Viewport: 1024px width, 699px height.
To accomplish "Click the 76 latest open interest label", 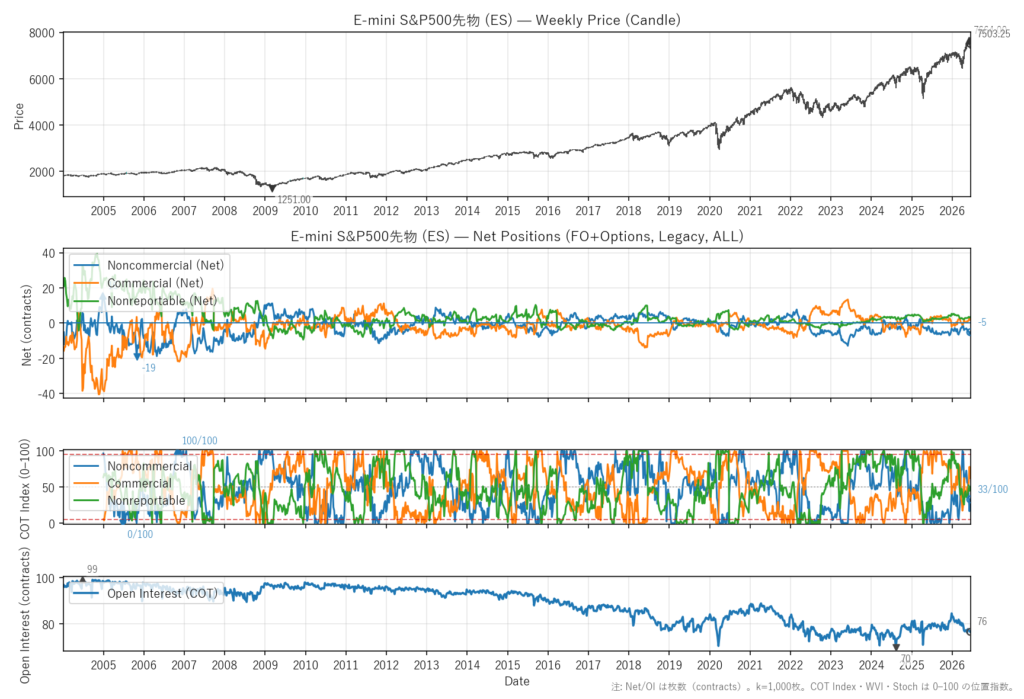I will (x=982, y=621).
